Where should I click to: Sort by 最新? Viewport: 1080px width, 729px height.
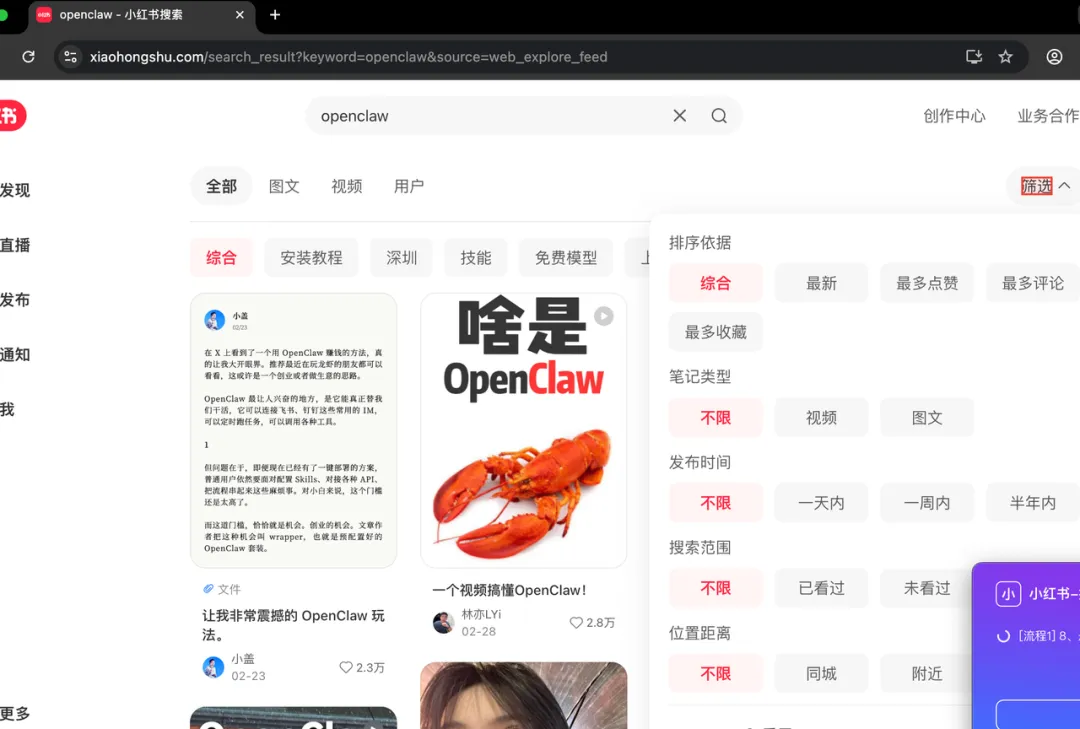(x=822, y=283)
